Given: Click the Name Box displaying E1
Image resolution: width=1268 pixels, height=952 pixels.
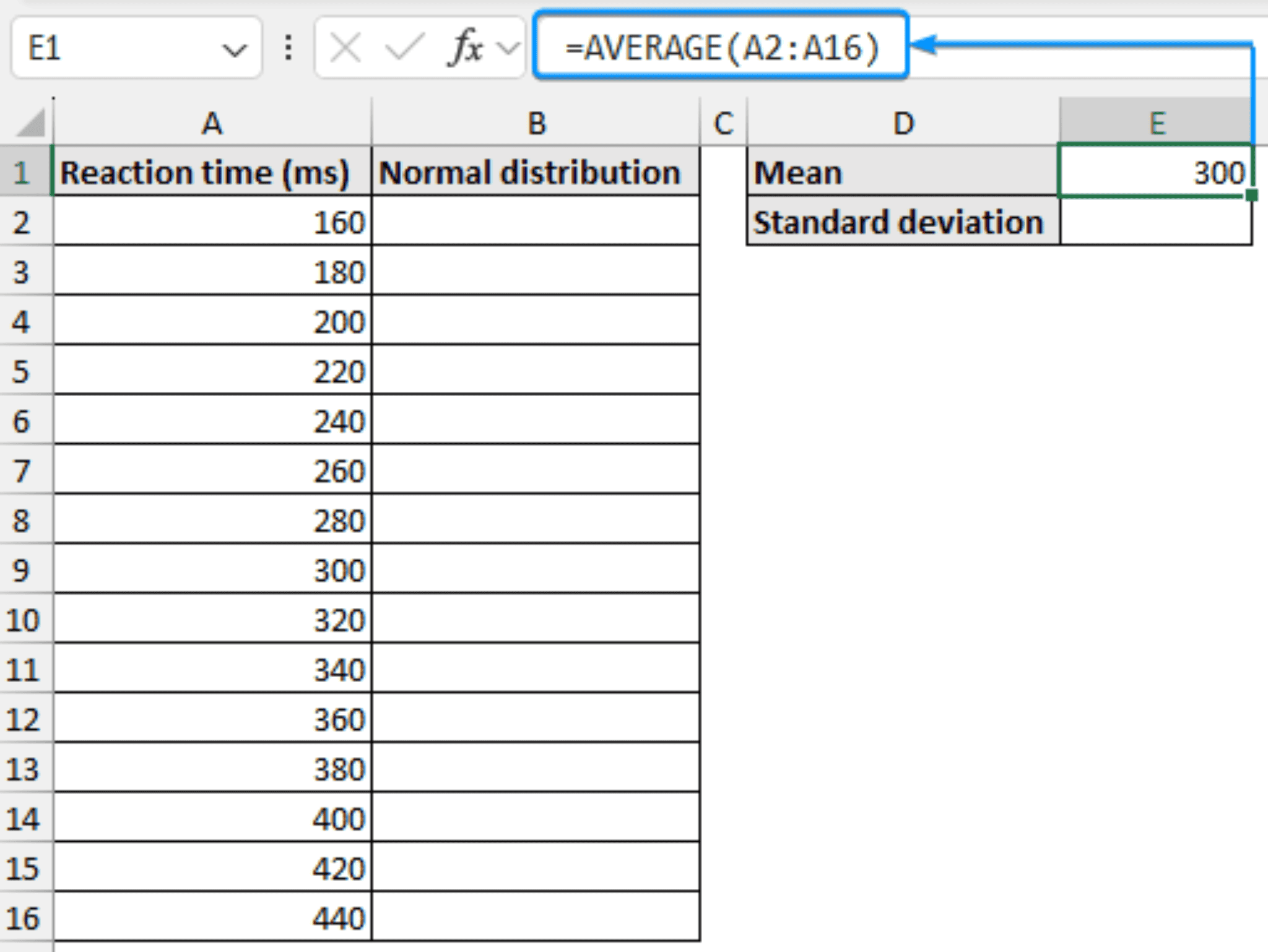Looking at the screenshot, I should tap(93, 48).
